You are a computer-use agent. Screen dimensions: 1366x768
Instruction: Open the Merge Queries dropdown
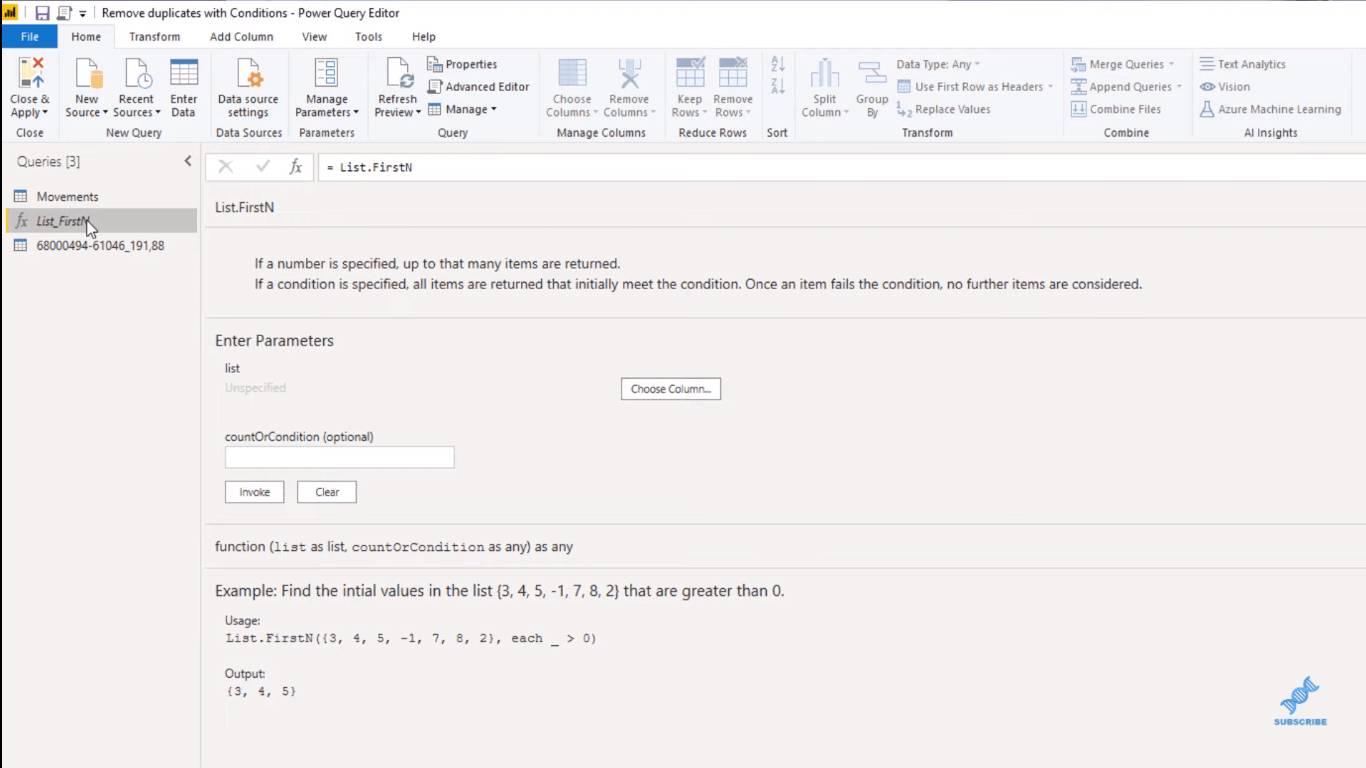click(x=1122, y=64)
